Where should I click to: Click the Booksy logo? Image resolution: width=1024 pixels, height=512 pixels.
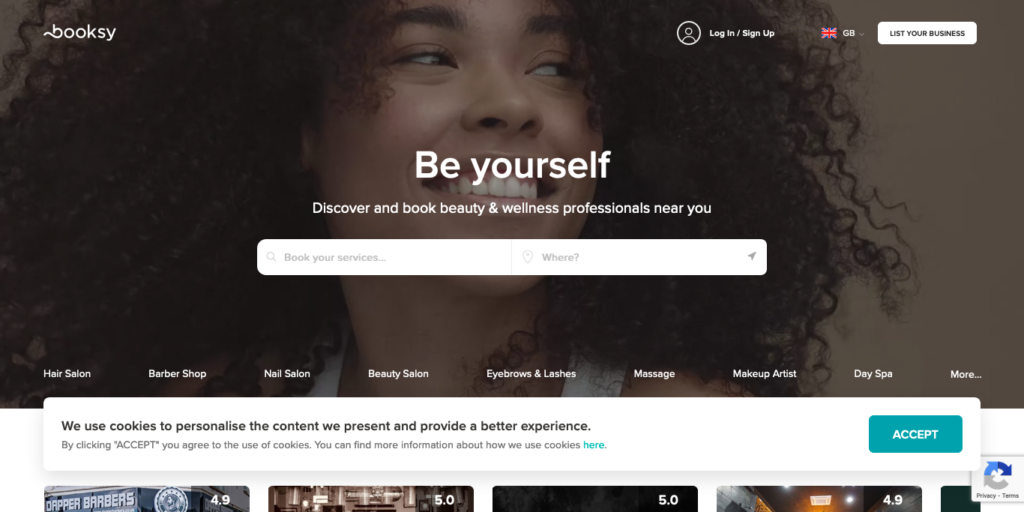tap(80, 32)
